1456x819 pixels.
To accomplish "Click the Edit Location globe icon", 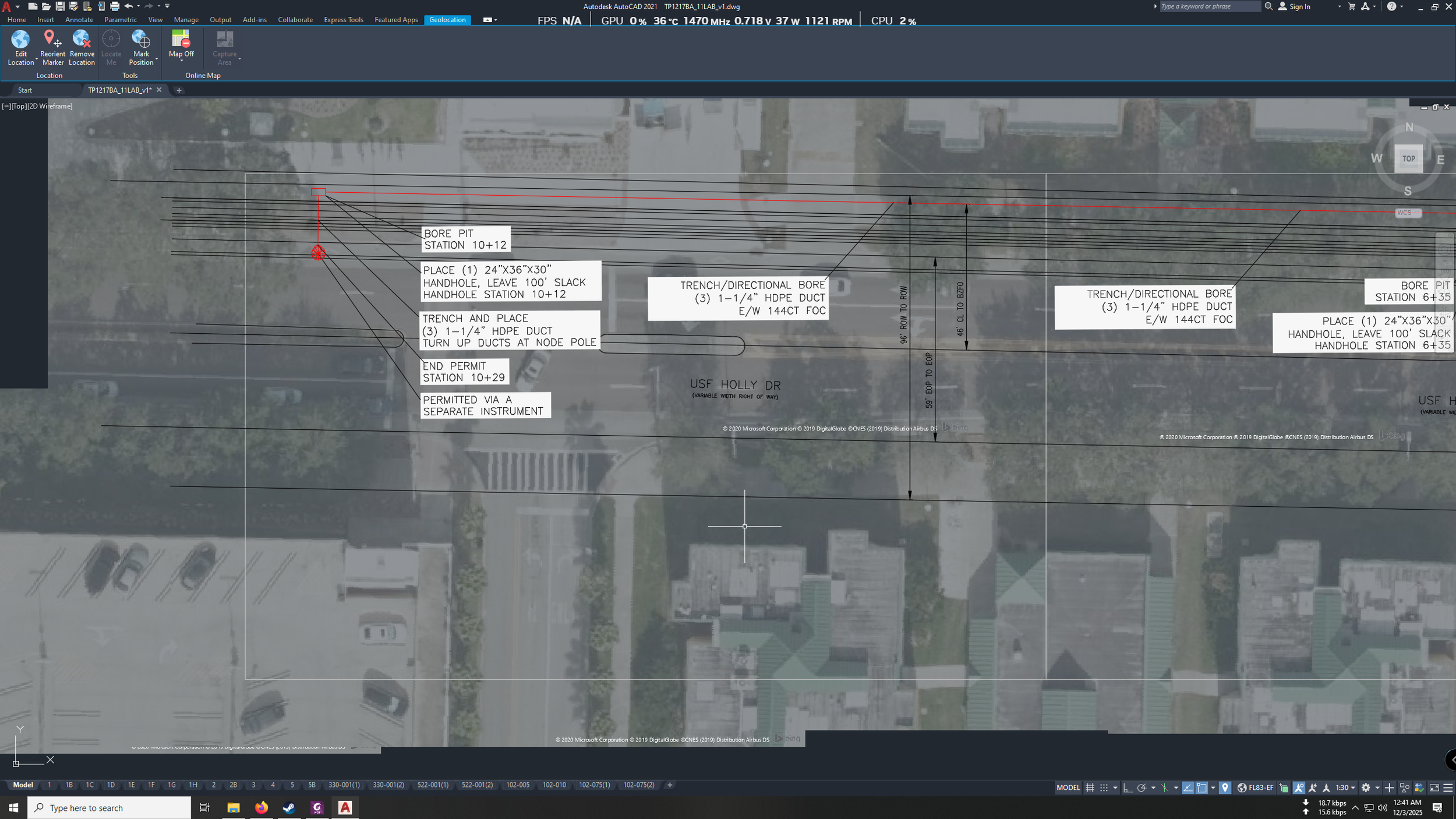I will pyautogui.click(x=20, y=40).
